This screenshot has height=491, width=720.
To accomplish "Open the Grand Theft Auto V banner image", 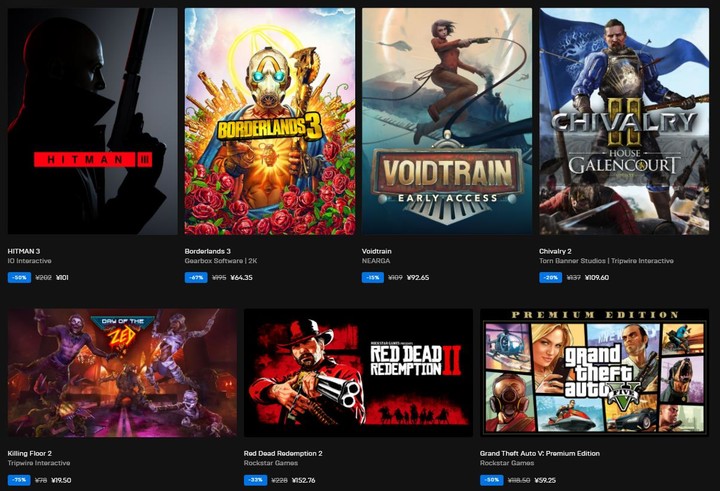I will tap(594, 372).
